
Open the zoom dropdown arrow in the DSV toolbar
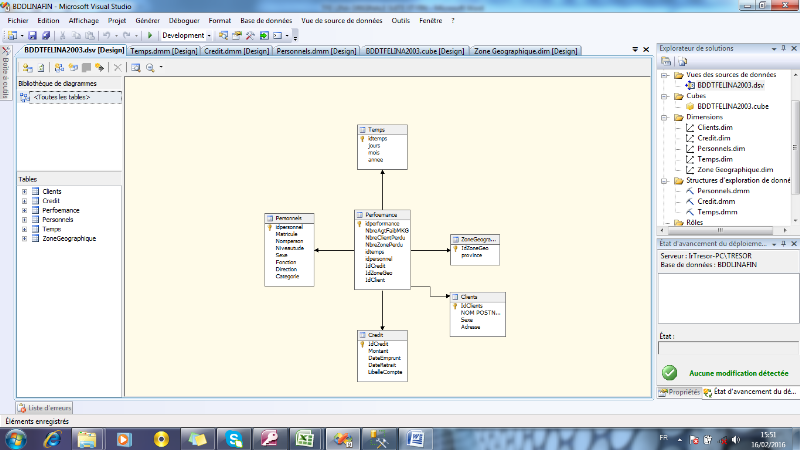coord(161,67)
